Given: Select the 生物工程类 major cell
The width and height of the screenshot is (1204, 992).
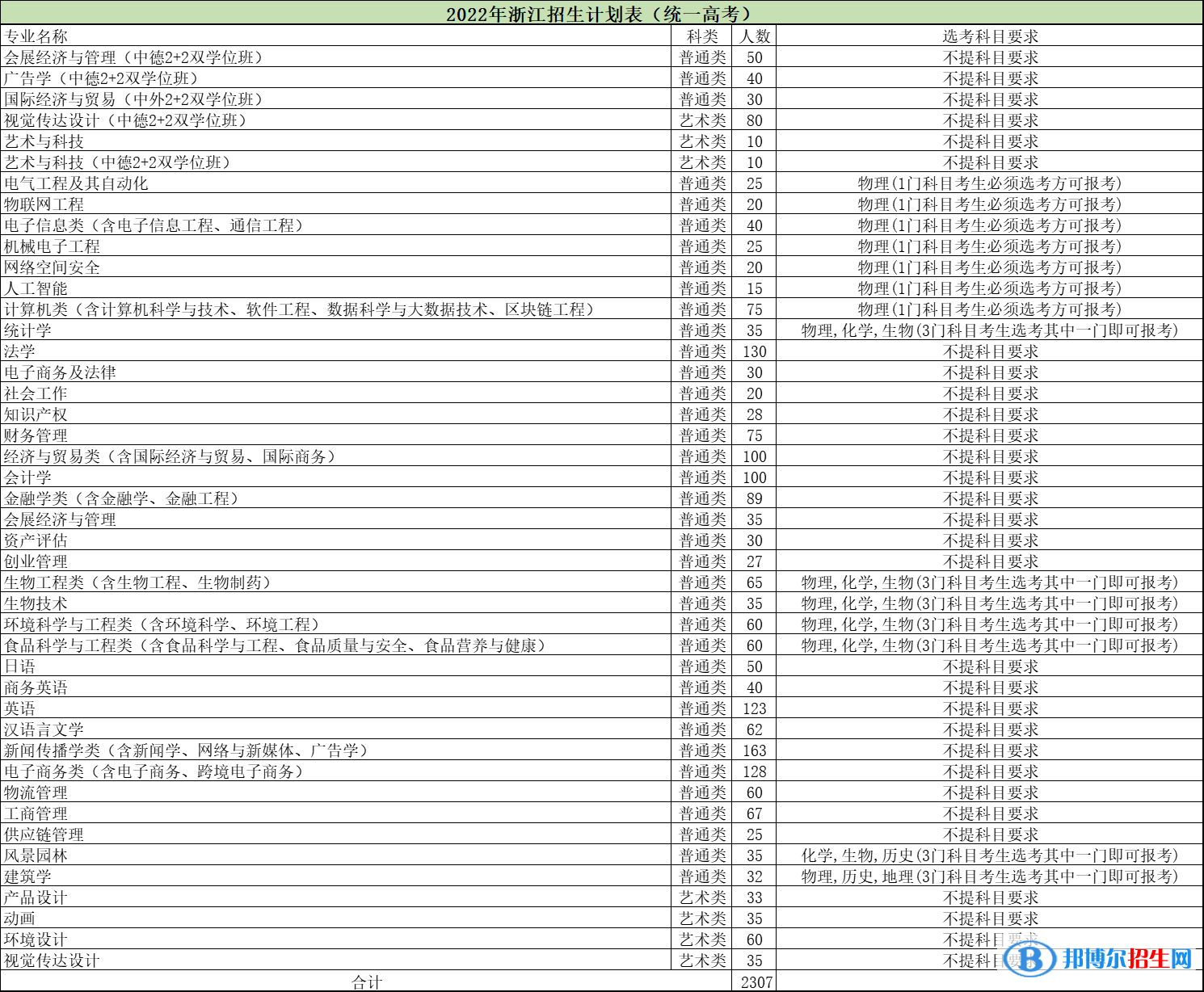Looking at the screenshot, I should pos(336,582).
